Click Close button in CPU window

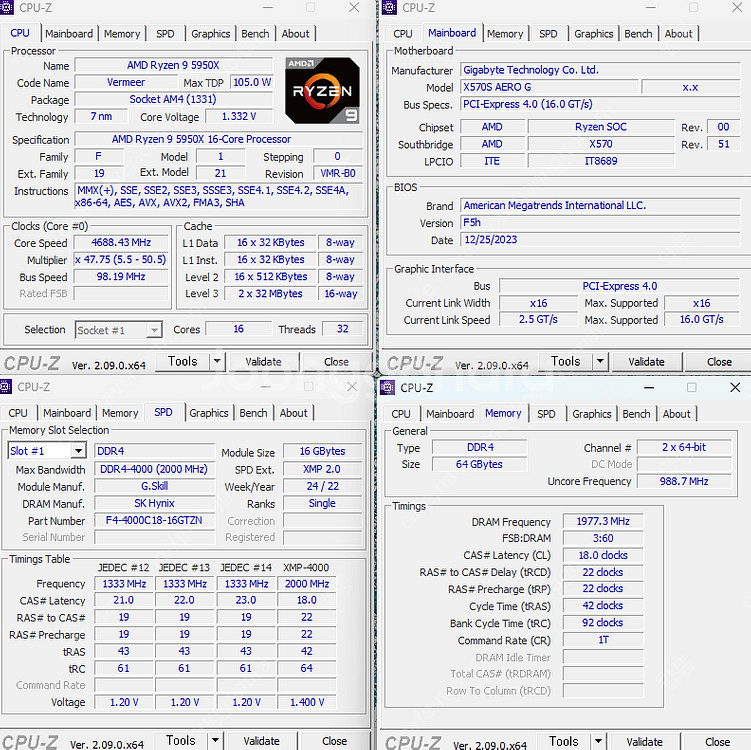click(x=336, y=362)
